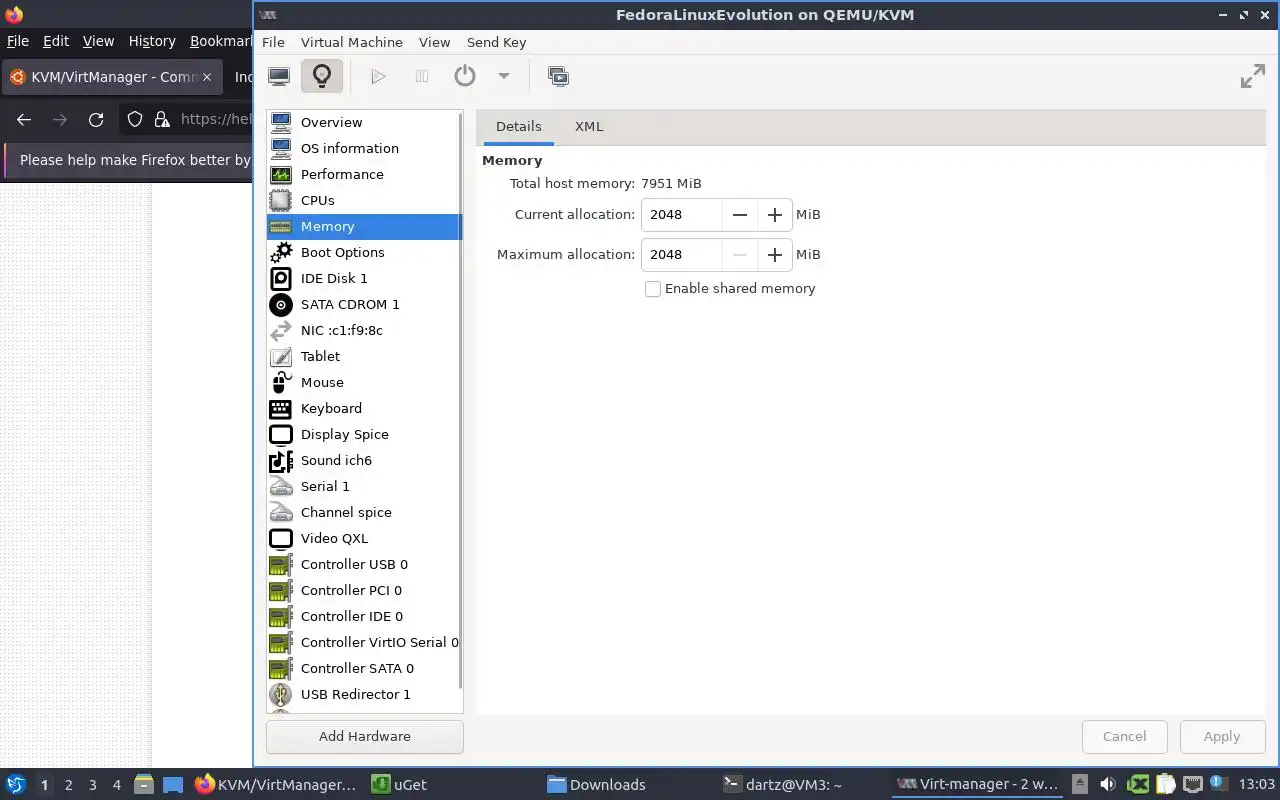This screenshot has width=1280, height=800.
Task: Select the Tablet device
Action: [364, 356]
